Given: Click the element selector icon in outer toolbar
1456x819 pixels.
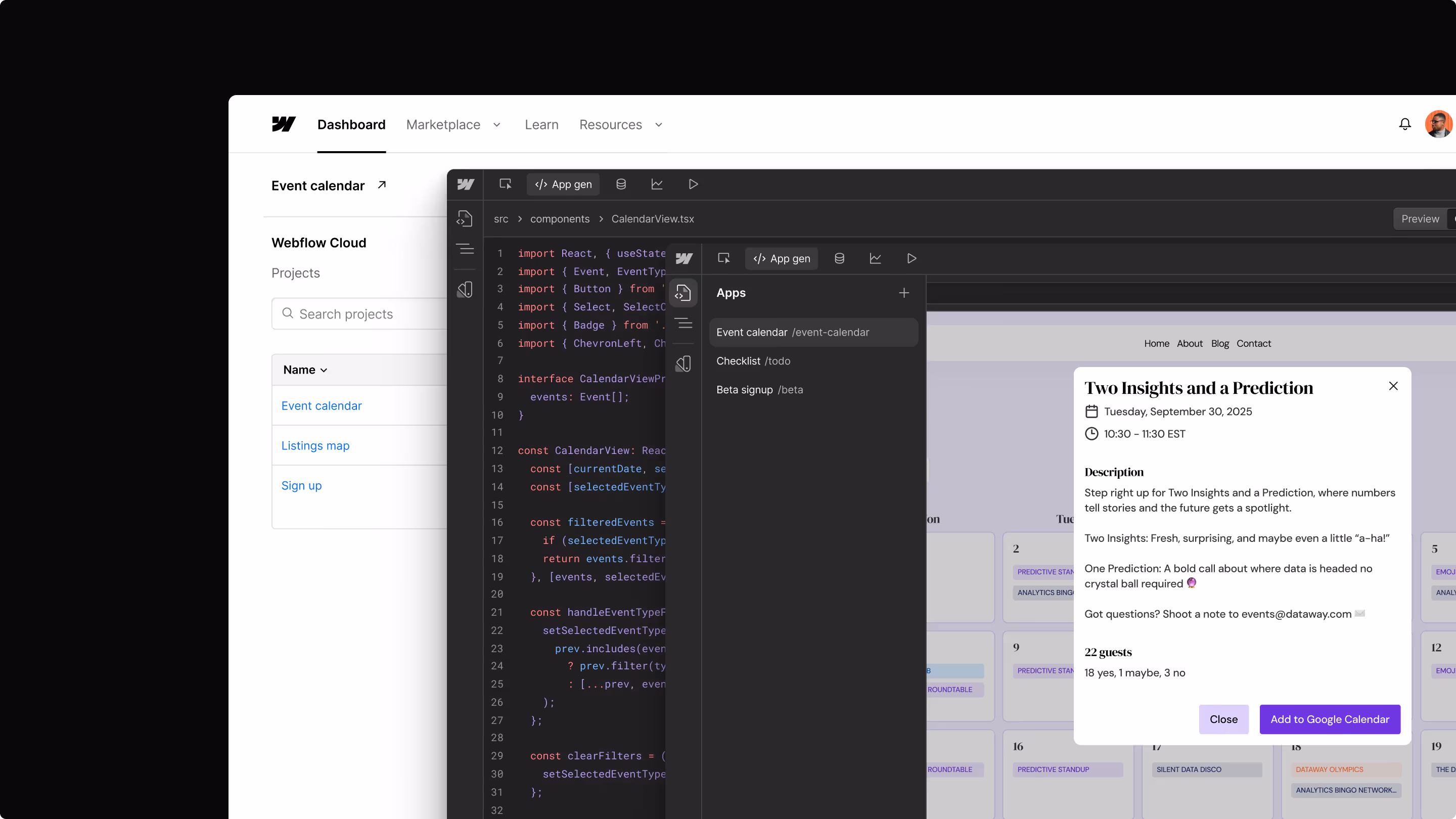Looking at the screenshot, I should point(506,184).
